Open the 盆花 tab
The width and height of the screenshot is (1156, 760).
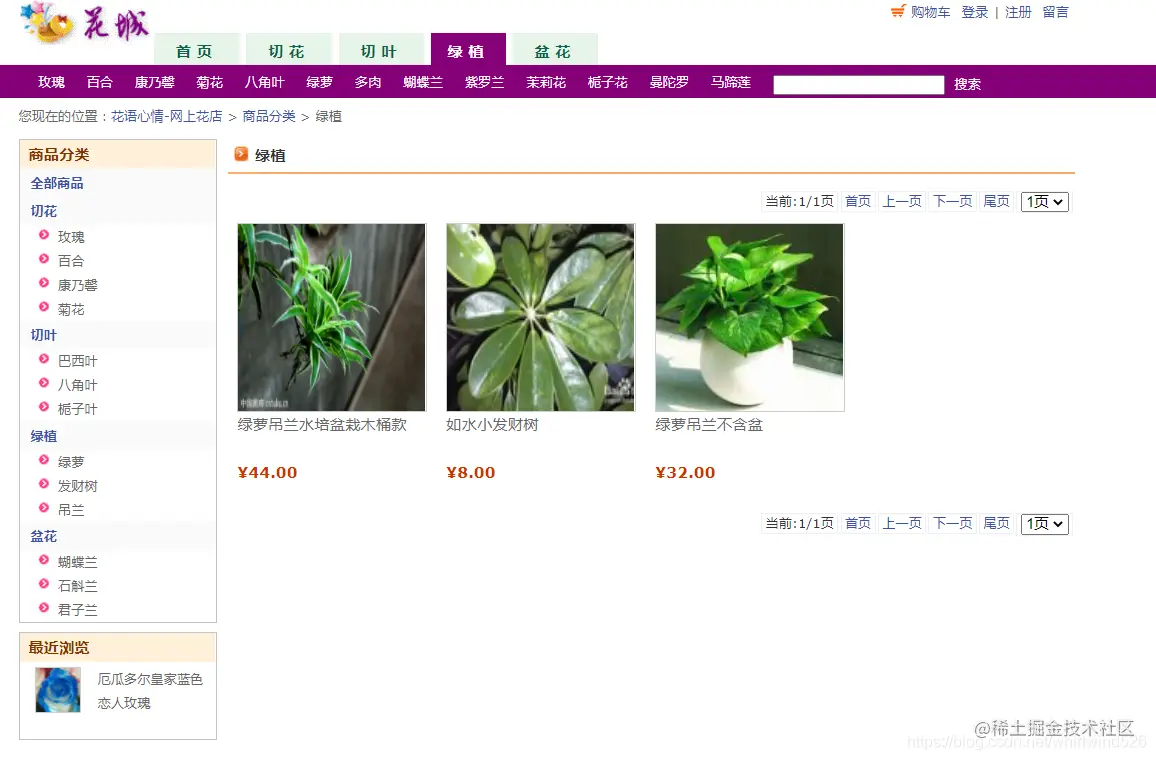554,49
